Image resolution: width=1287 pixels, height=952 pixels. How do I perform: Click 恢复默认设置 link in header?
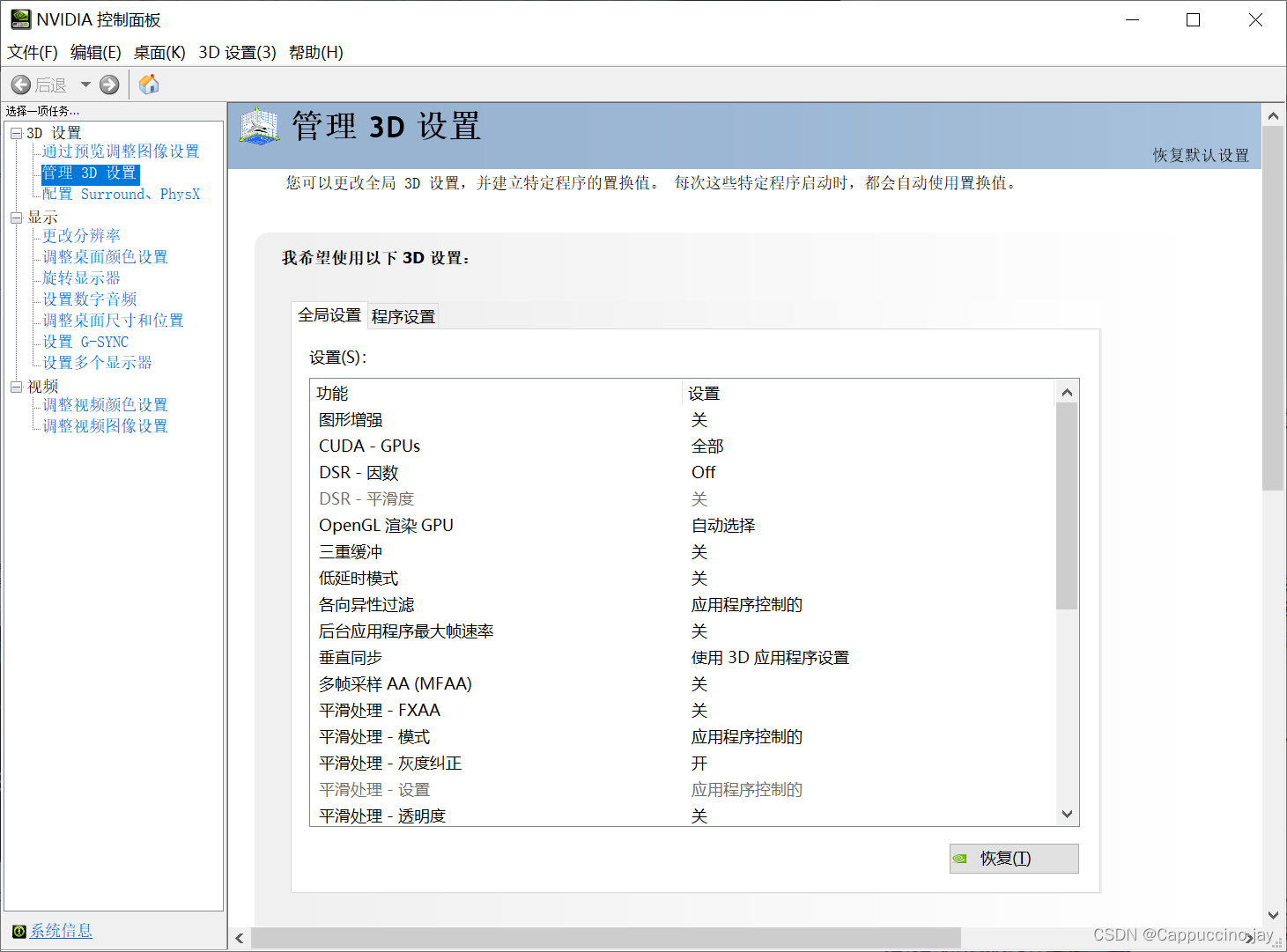pos(1201,155)
